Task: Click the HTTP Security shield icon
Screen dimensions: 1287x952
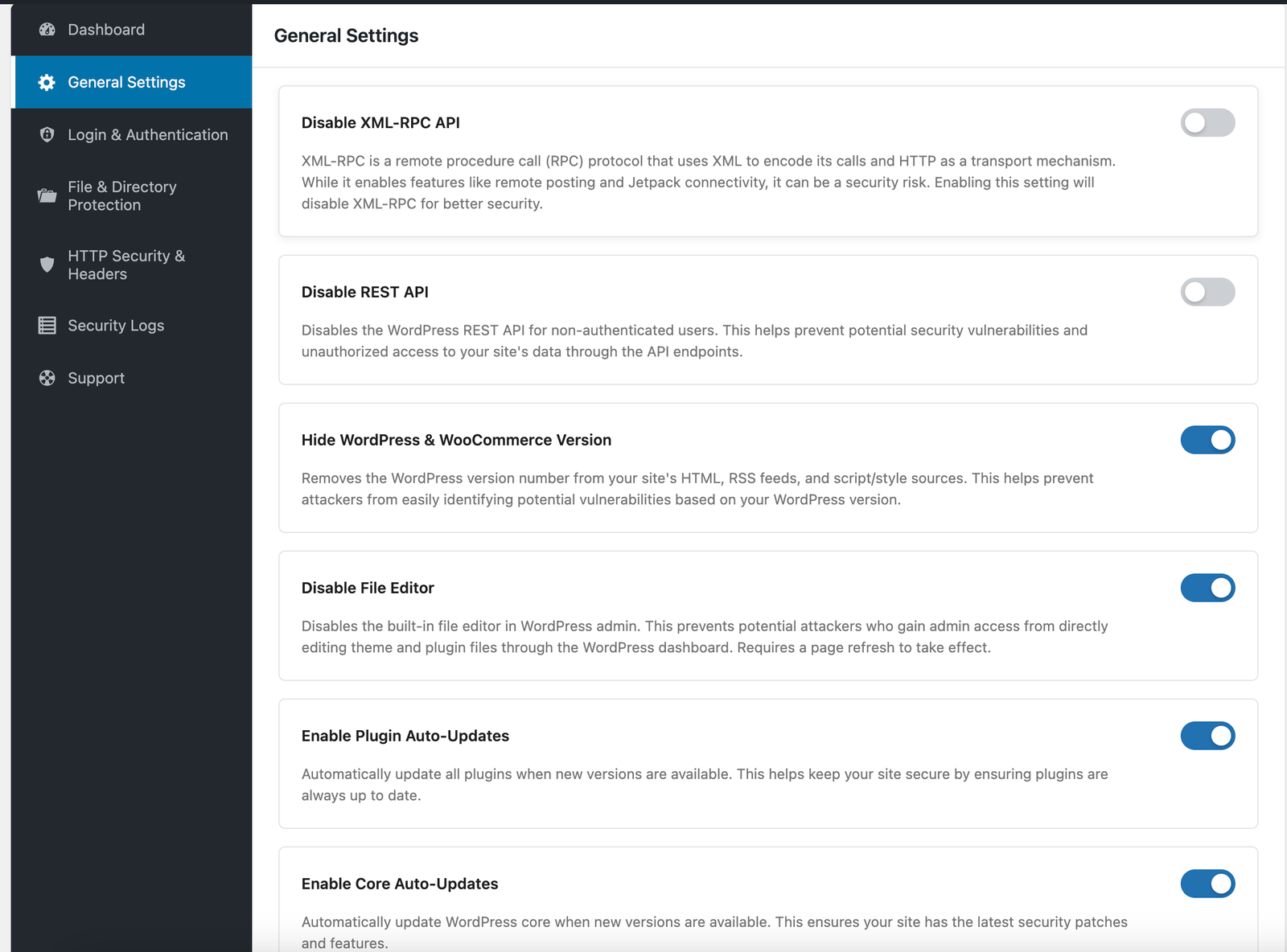Action: (47, 265)
